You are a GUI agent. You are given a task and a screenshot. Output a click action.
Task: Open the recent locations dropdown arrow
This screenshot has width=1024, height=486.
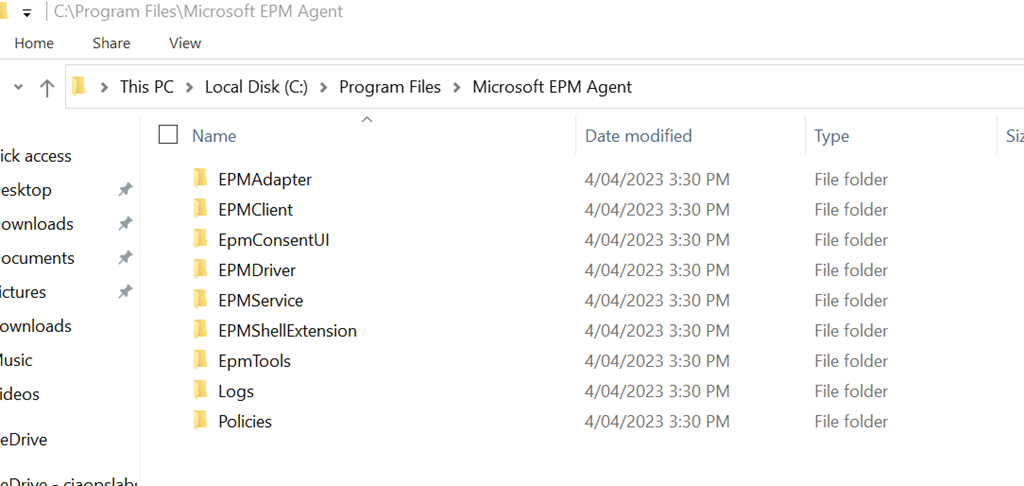click(18, 88)
